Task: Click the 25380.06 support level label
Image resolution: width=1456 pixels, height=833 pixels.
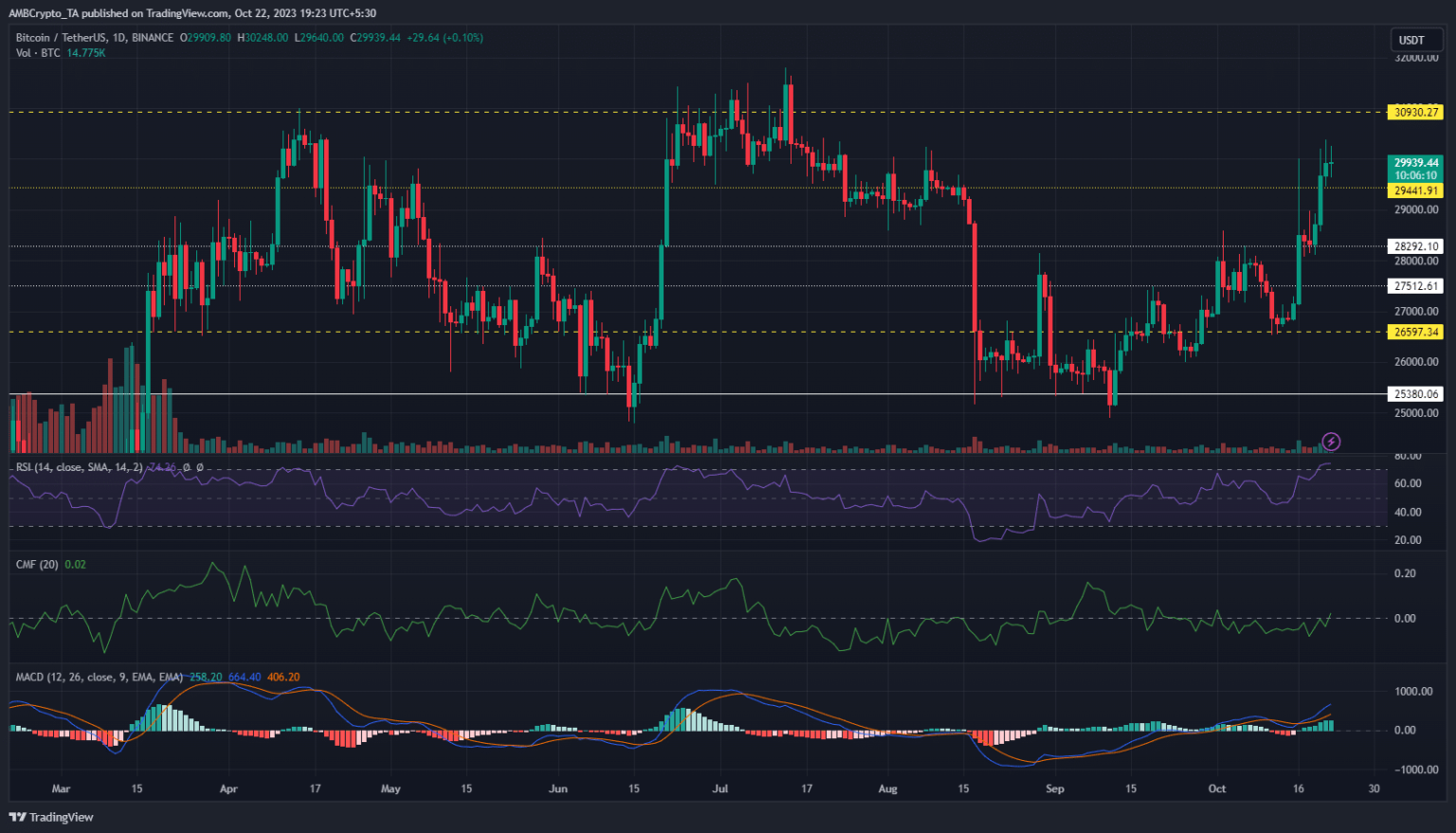Action: (1415, 394)
